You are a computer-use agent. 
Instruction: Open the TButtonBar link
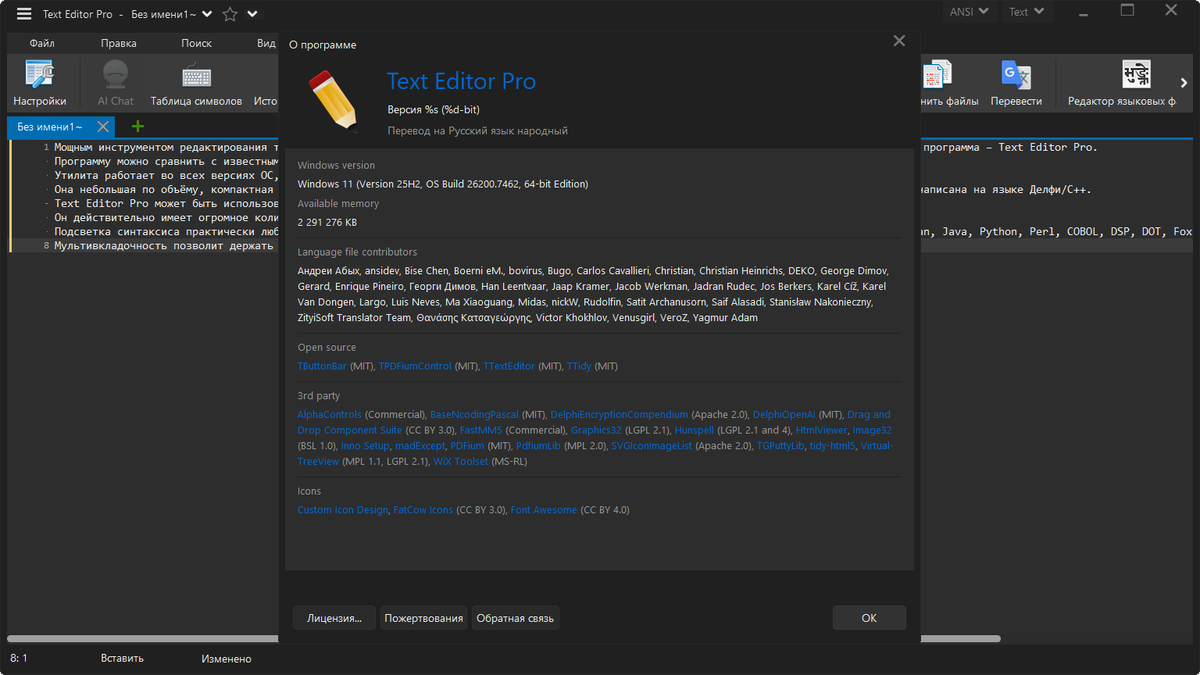point(322,366)
